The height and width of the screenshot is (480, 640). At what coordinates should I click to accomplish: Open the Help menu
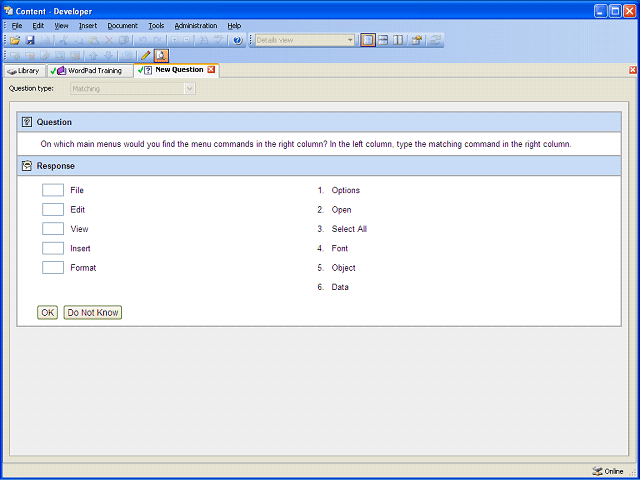pos(234,25)
